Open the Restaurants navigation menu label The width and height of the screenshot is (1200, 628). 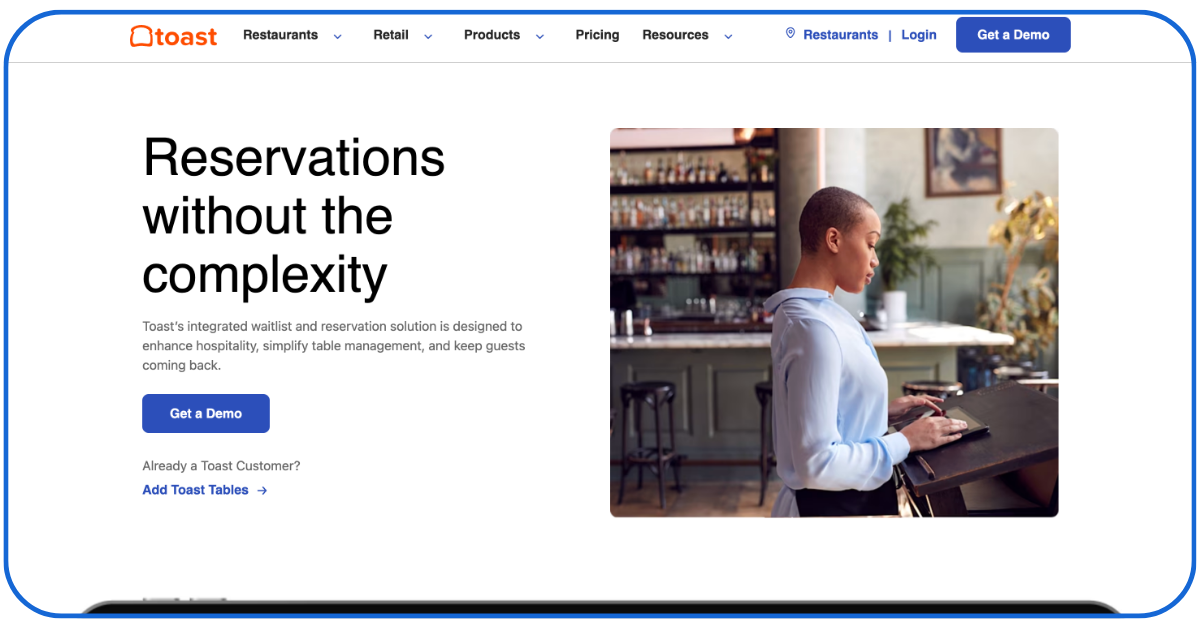(280, 35)
